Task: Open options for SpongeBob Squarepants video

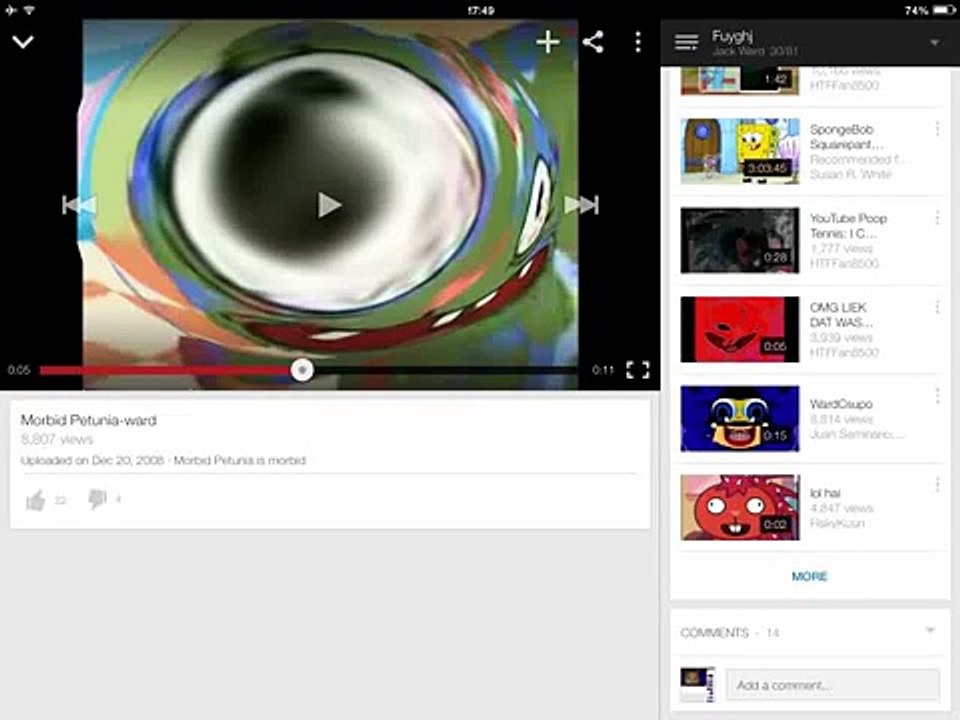Action: (937, 129)
